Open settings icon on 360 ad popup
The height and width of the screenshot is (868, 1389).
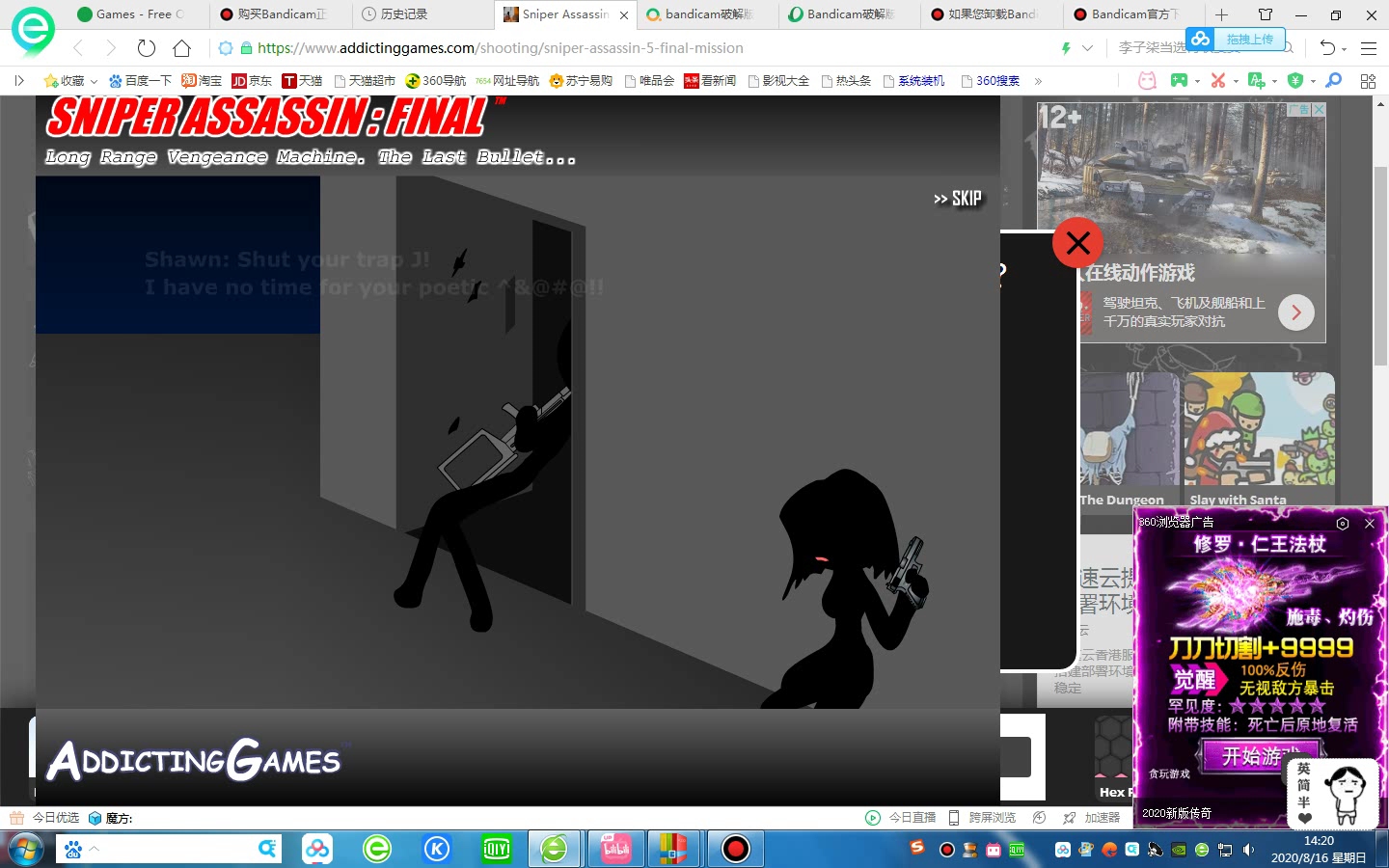1342,524
